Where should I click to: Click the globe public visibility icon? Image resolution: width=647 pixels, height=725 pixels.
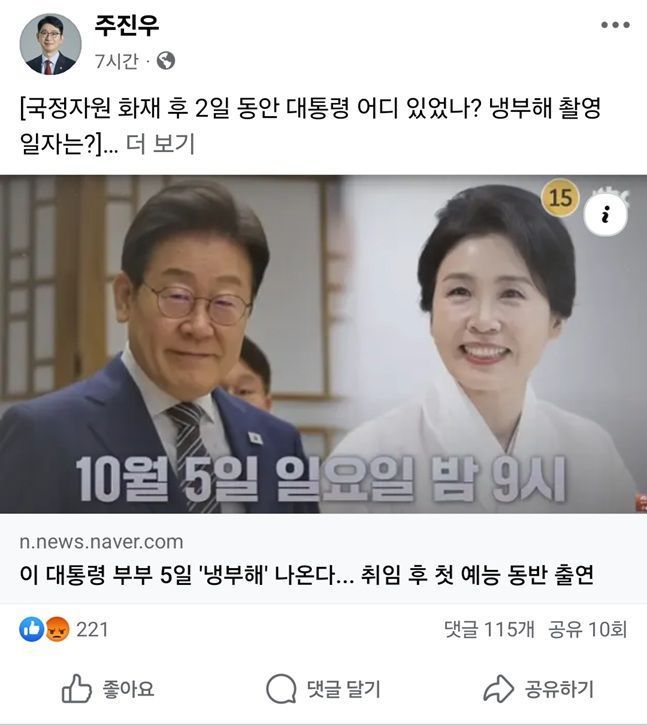(166, 61)
